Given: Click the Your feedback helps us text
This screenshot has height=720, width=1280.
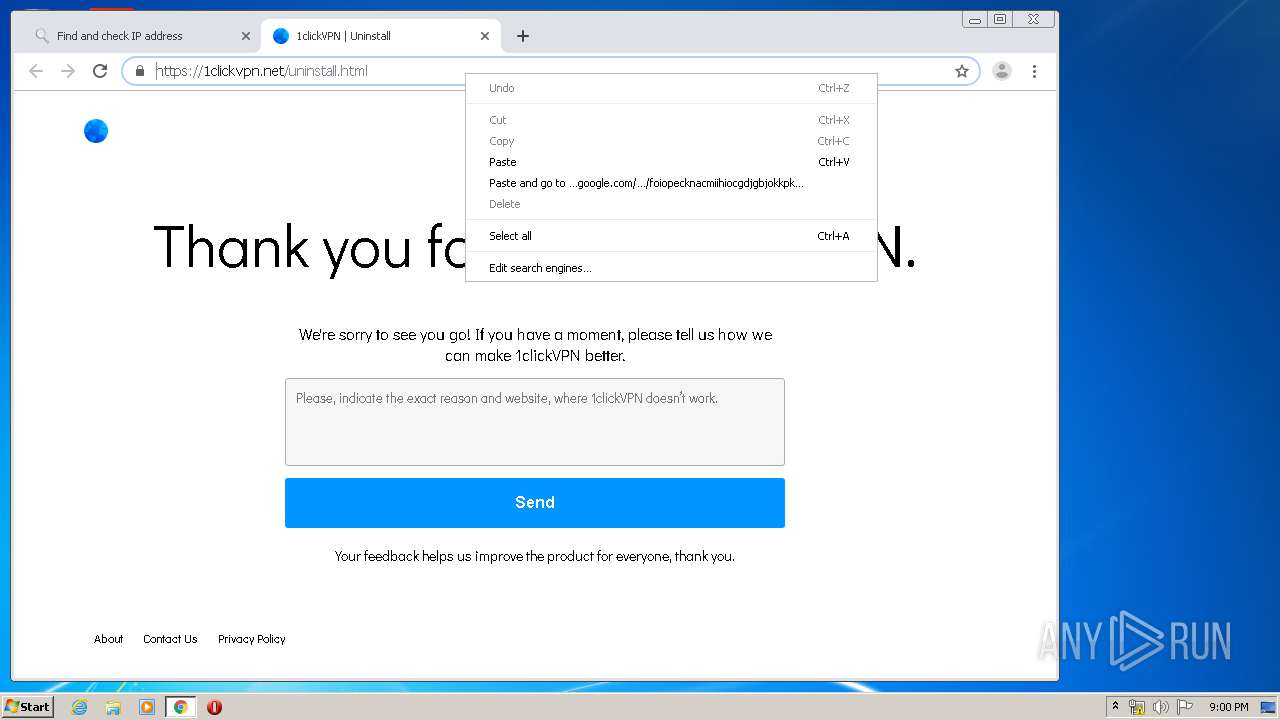Looking at the screenshot, I should pyautogui.click(x=535, y=556).
